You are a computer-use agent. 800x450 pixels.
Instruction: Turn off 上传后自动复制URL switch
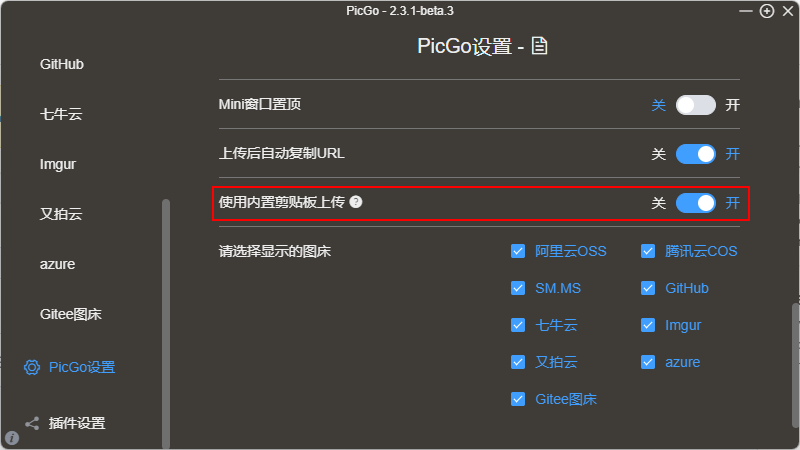[x=696, y=154]
